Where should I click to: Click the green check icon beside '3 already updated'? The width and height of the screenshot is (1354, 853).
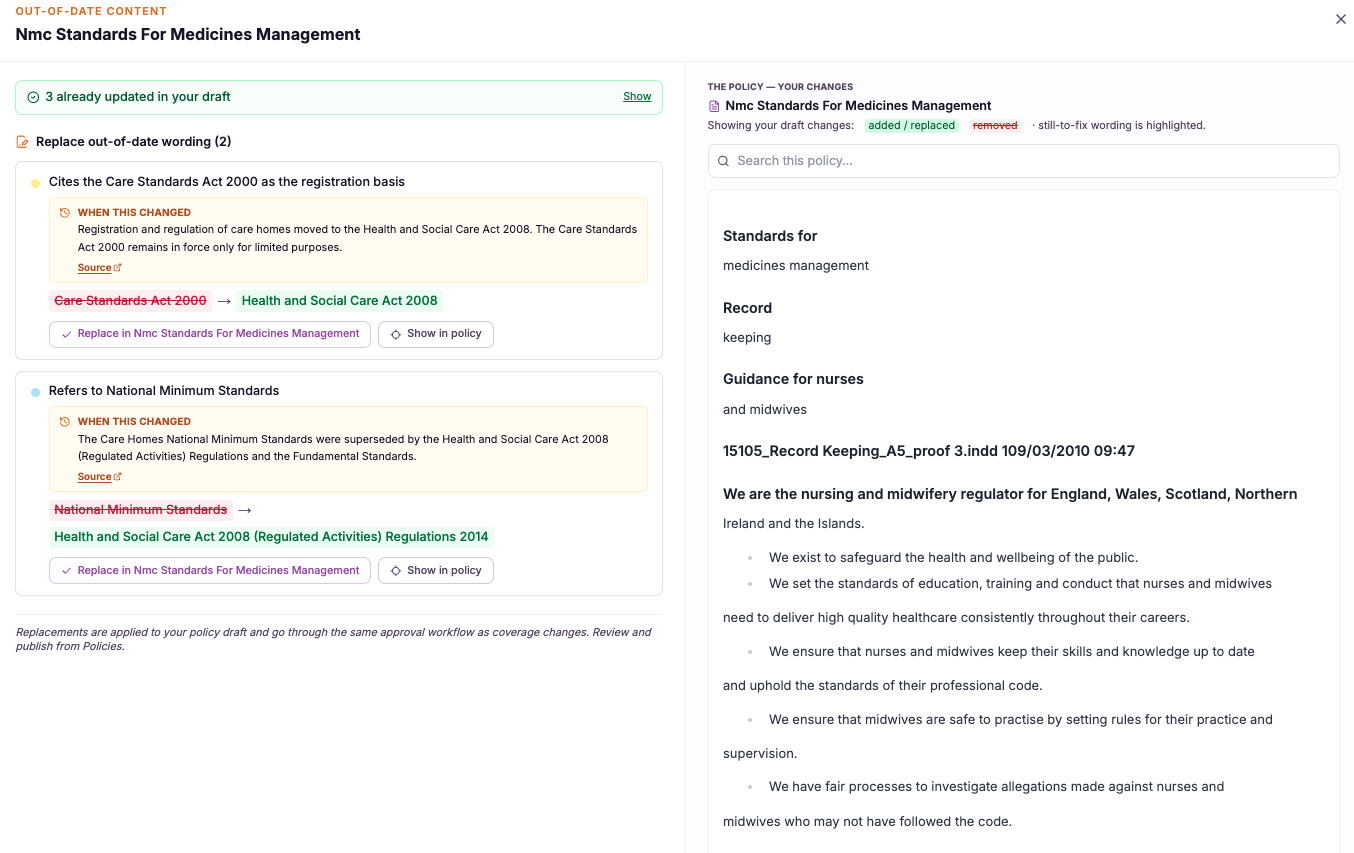33,97
